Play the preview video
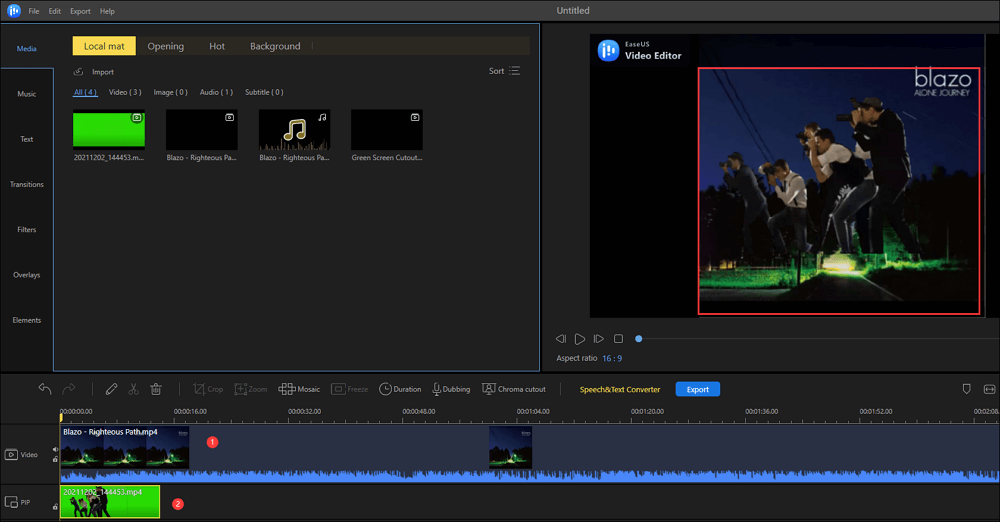 tap(579, 339)
